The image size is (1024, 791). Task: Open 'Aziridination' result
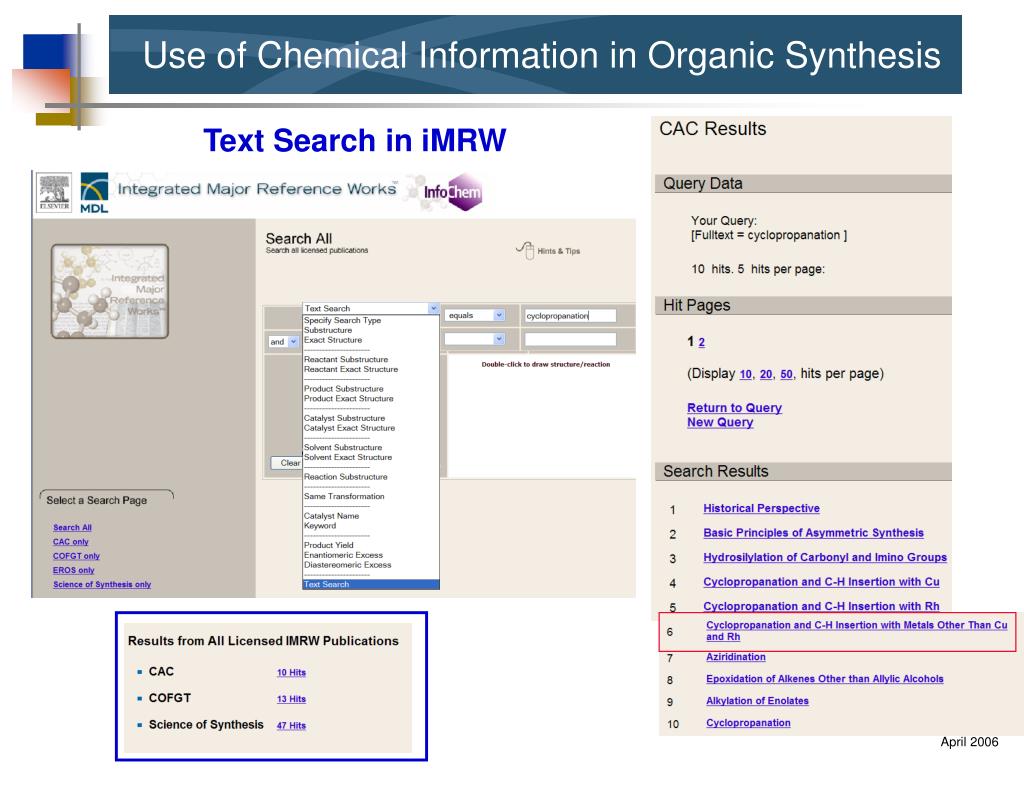point(736,658)
